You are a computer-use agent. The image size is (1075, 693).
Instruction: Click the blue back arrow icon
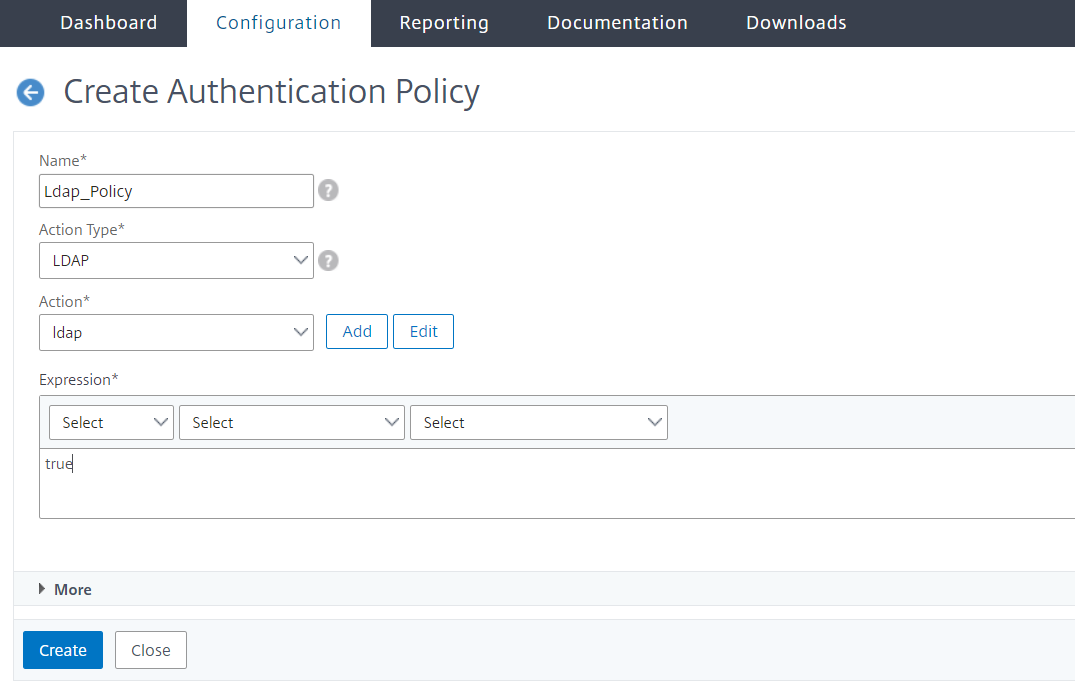coord(30,93)
